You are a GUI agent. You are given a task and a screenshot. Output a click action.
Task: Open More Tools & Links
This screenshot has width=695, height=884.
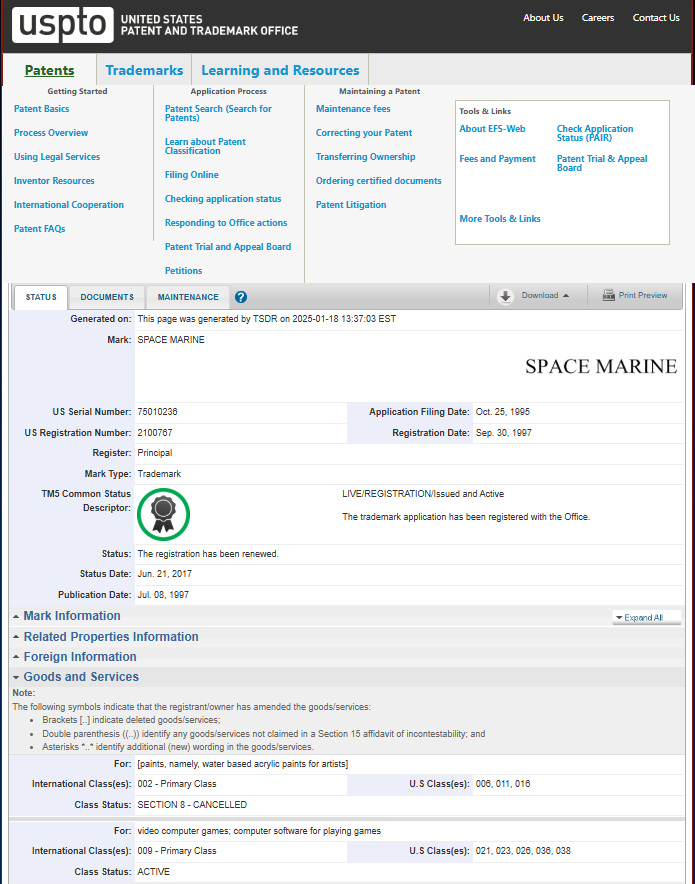coord(500,219)
